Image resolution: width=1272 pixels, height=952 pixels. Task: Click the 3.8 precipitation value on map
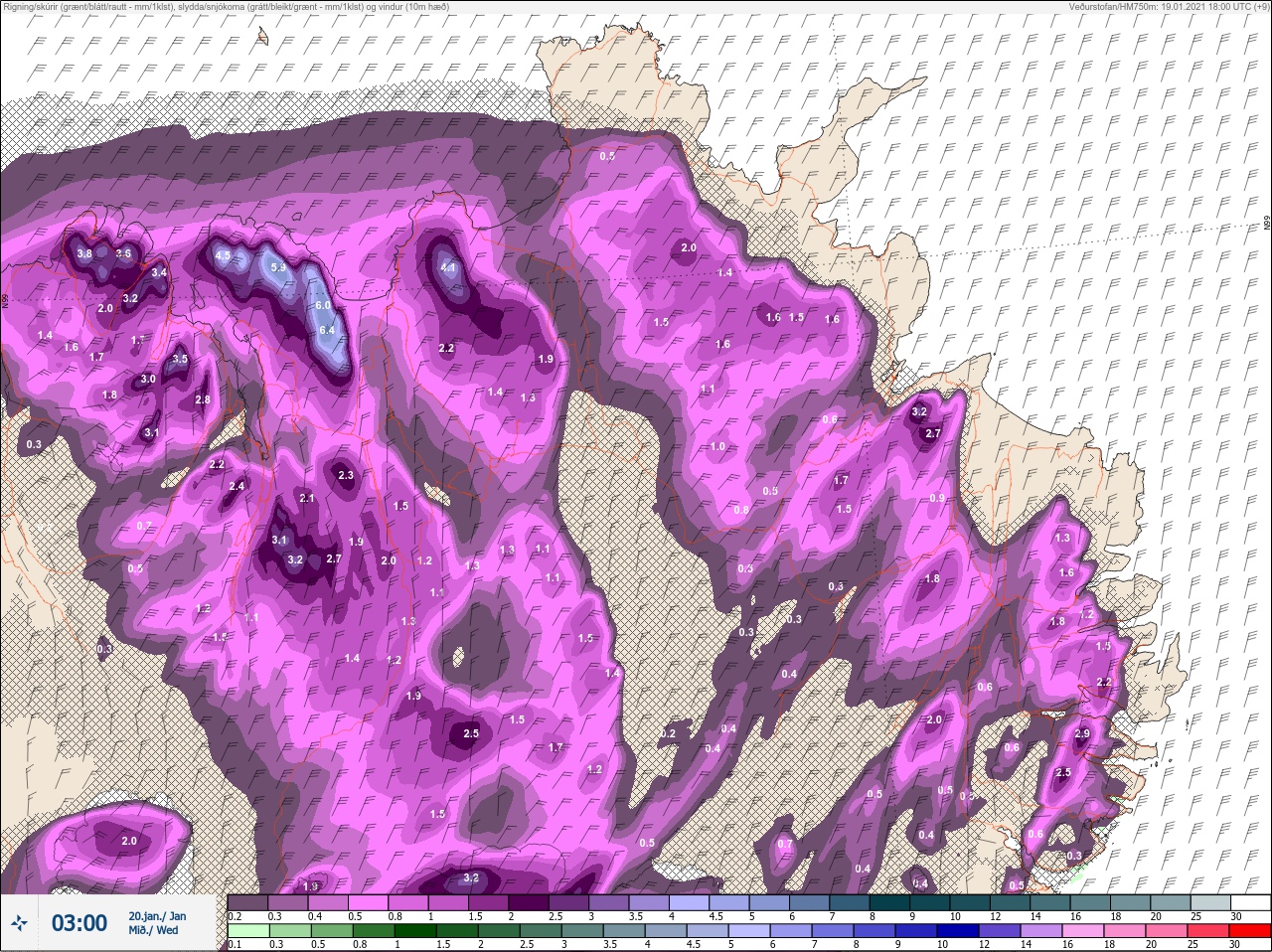(84, 253)
